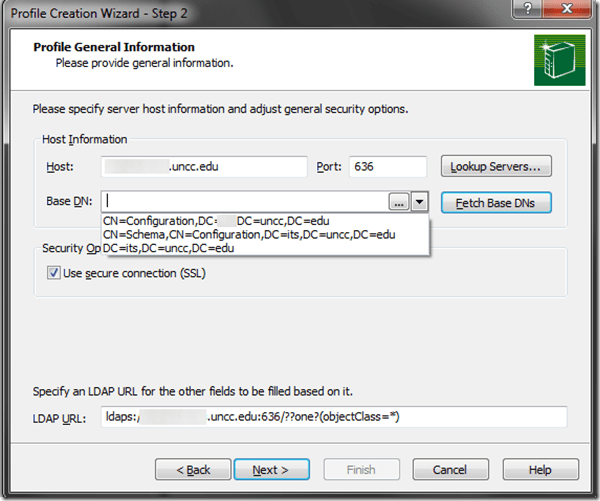Click Fetch Base DNs
Screen dimensions: 600x501
tap(496, 202)
